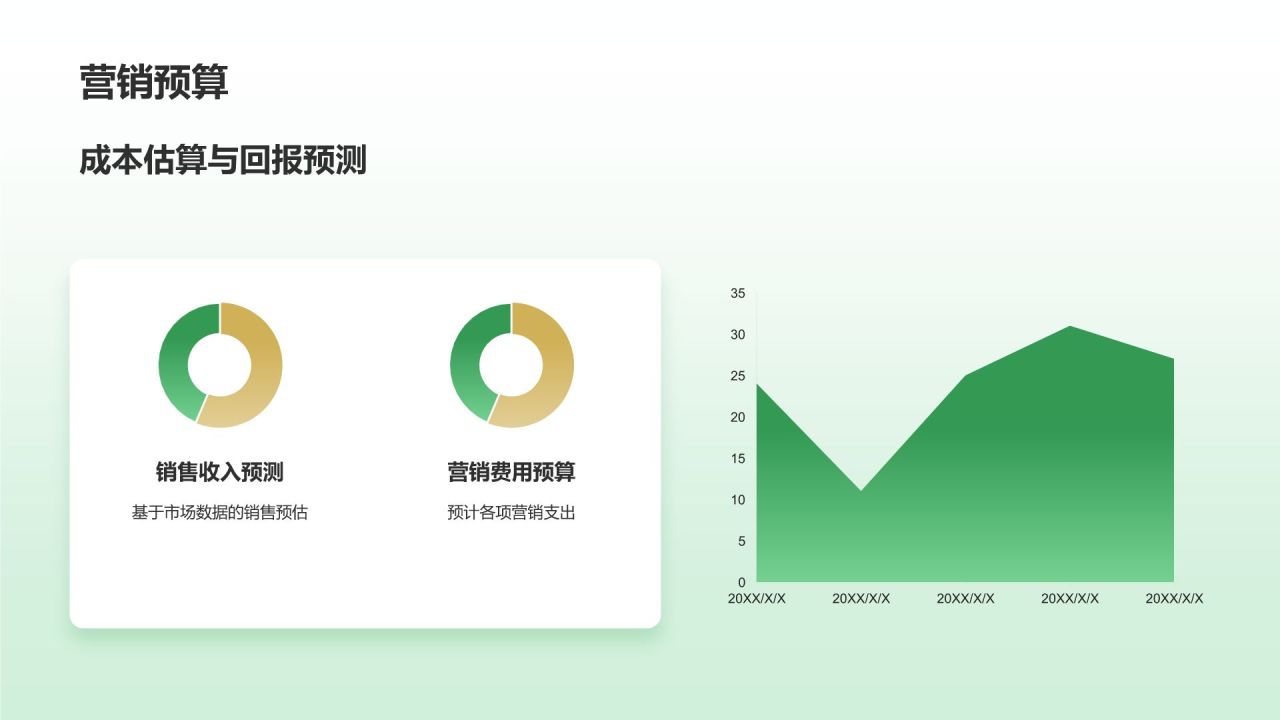Click the y-axis label 10
This screenshot has height=720, width=1280.
738,499
